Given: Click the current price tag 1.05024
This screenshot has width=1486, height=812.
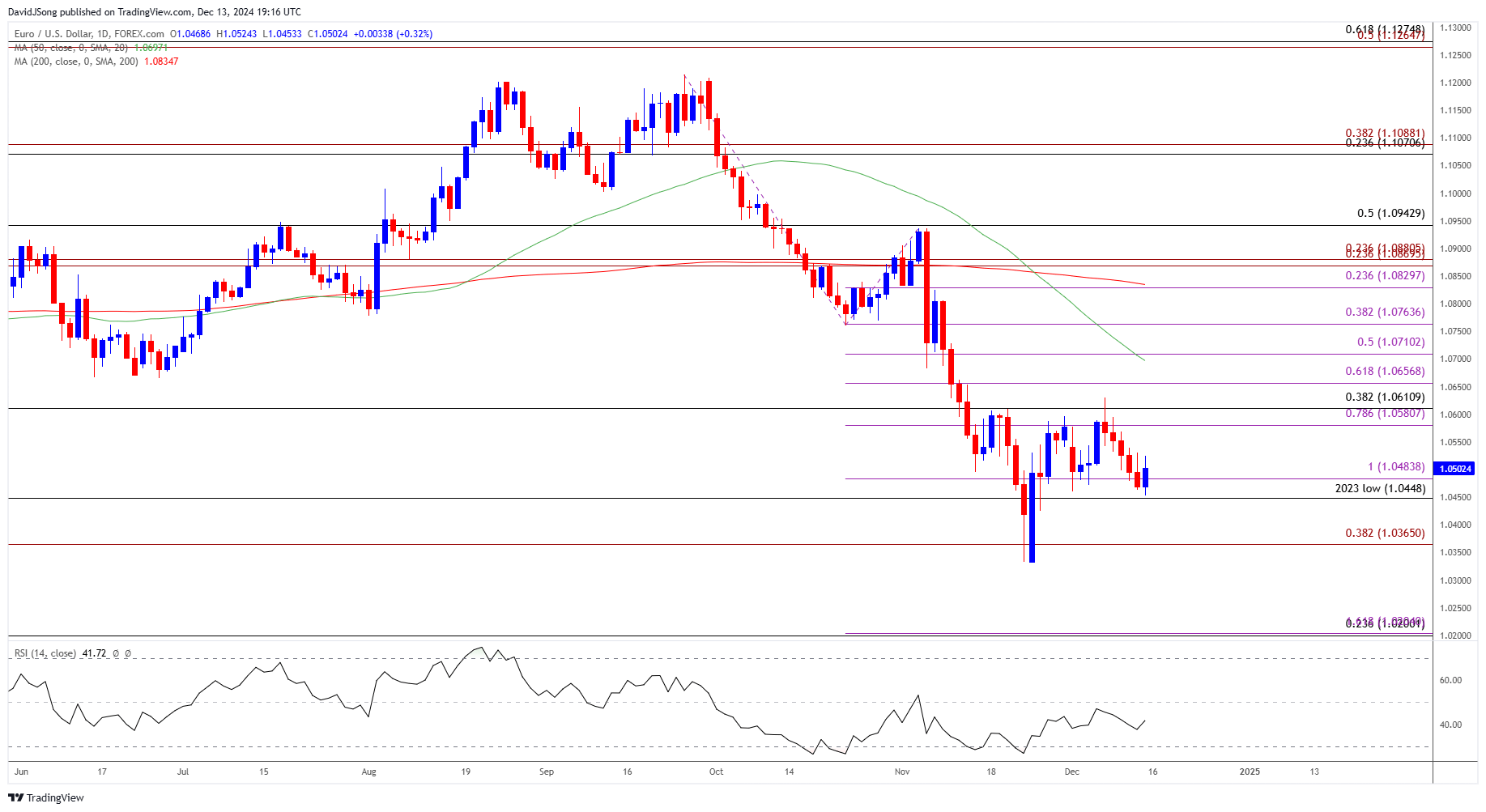Looking at the screenshot, I should pyautogui.click(x=1454, y=469).
